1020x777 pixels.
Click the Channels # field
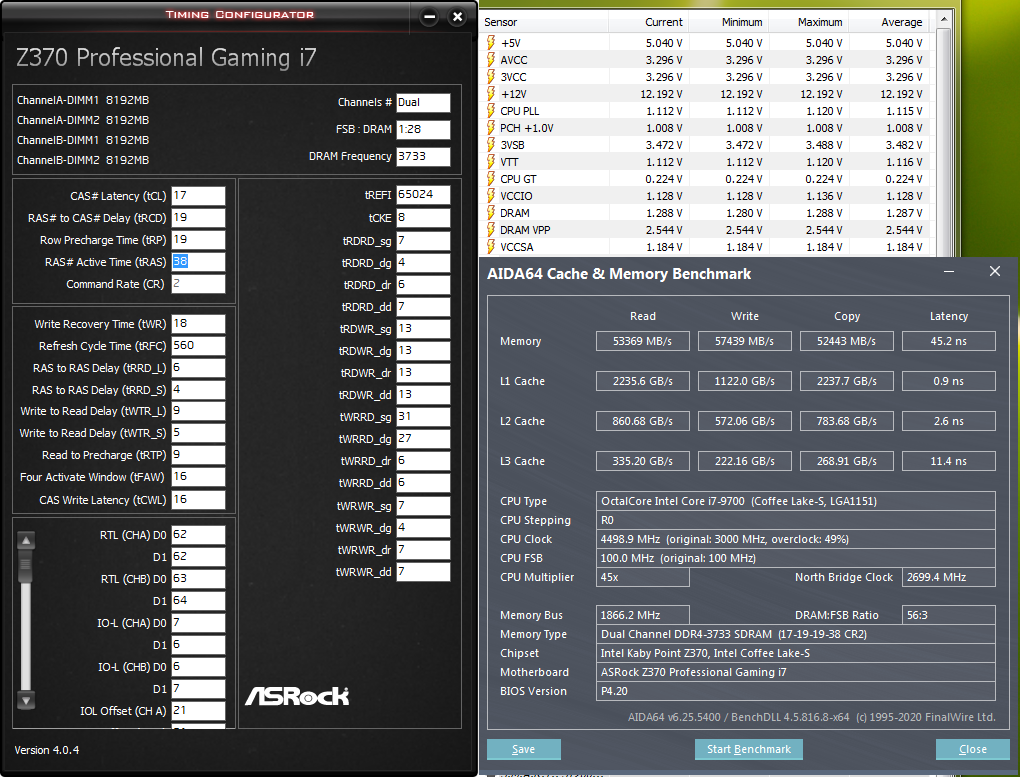click(423, 103)
